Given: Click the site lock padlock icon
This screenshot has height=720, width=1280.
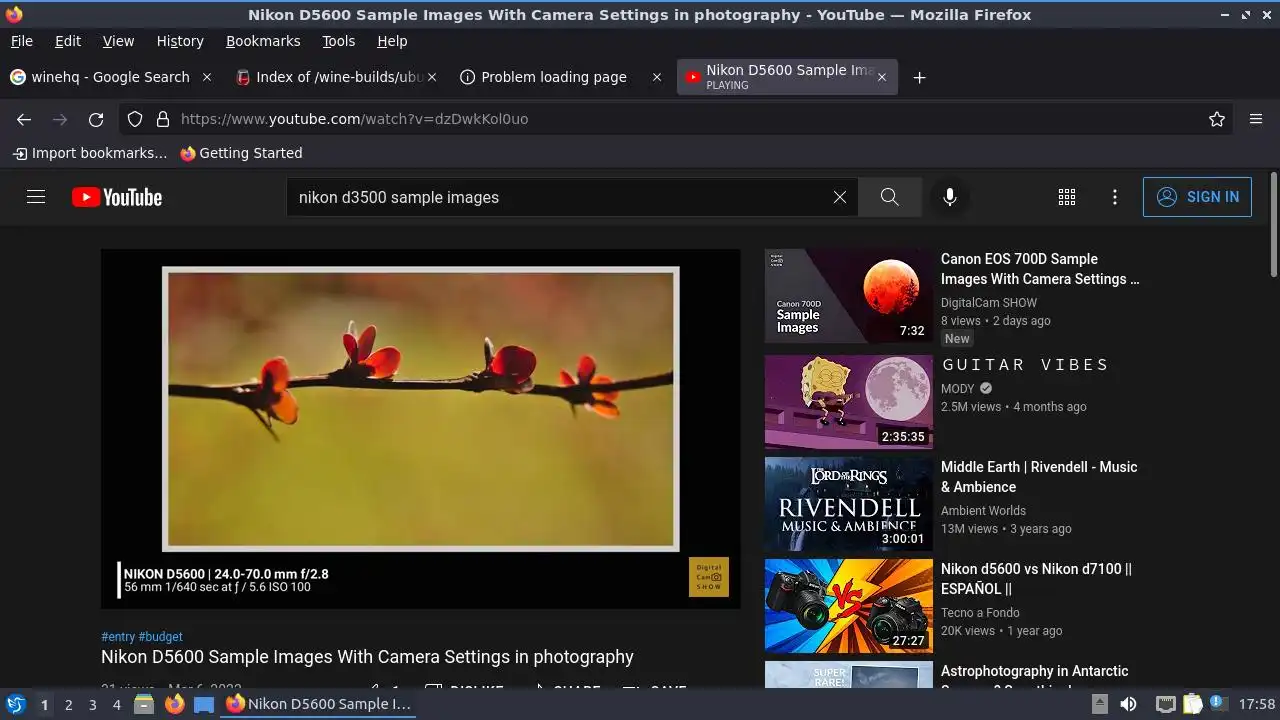Looking at the screenshot, I should coord(163,119).
